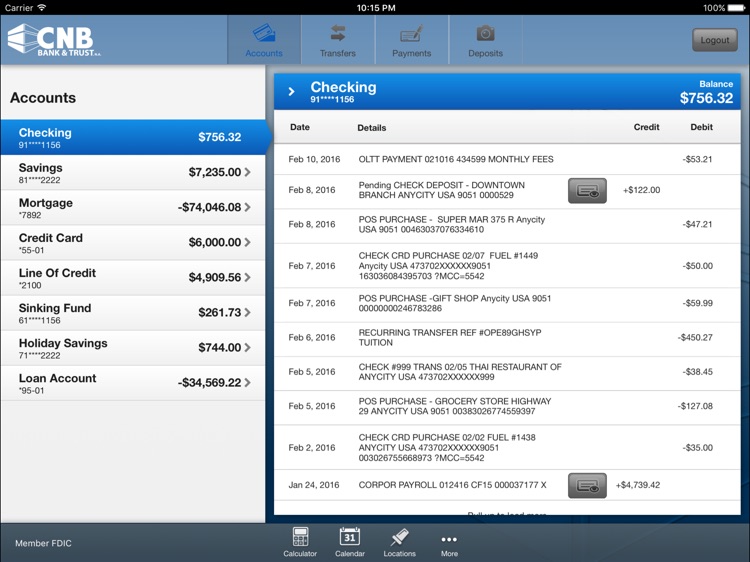Click the +$4,739.42 credit amount

click(638, 485)
